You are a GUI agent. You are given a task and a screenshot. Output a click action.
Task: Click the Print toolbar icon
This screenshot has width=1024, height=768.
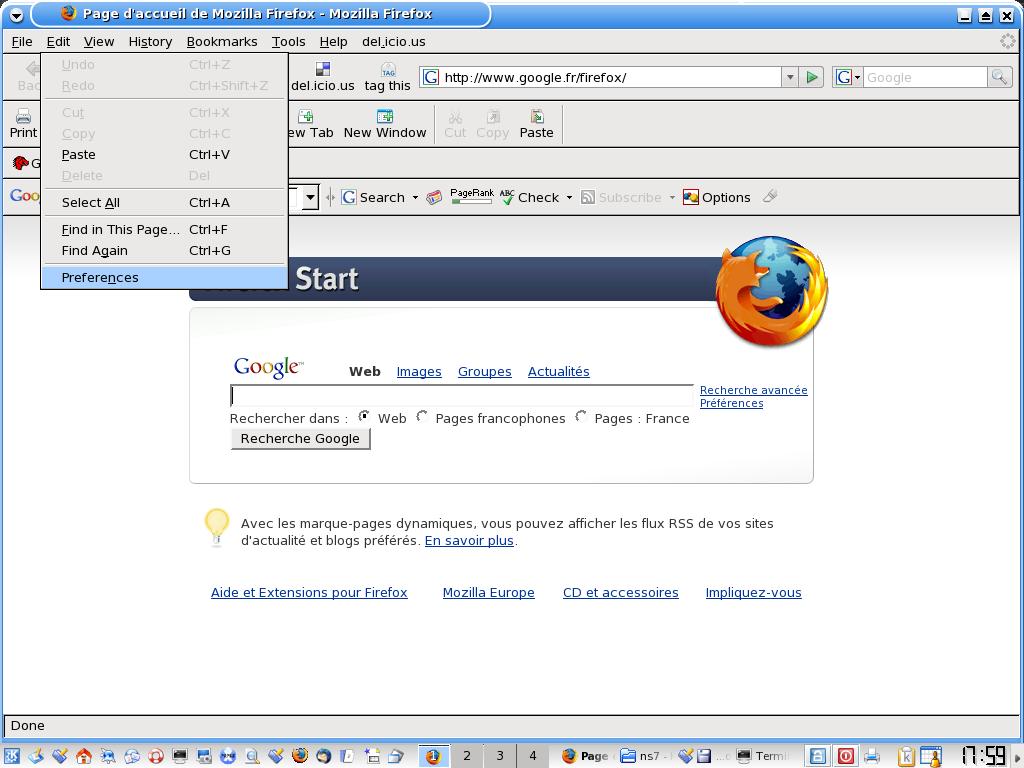(23, 117)
